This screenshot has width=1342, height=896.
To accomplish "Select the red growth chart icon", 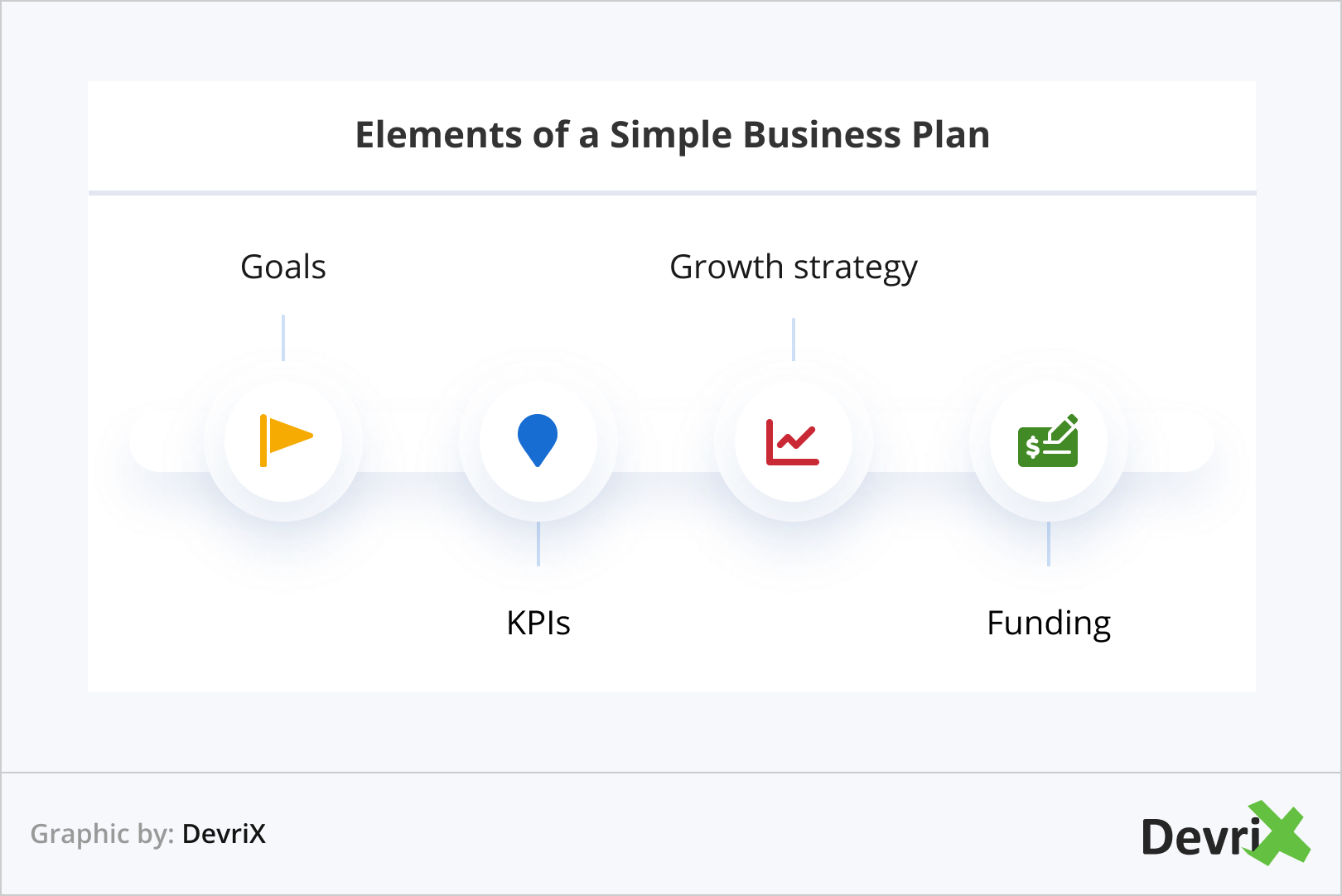I will pyautogui.click(x=792, y=441).
